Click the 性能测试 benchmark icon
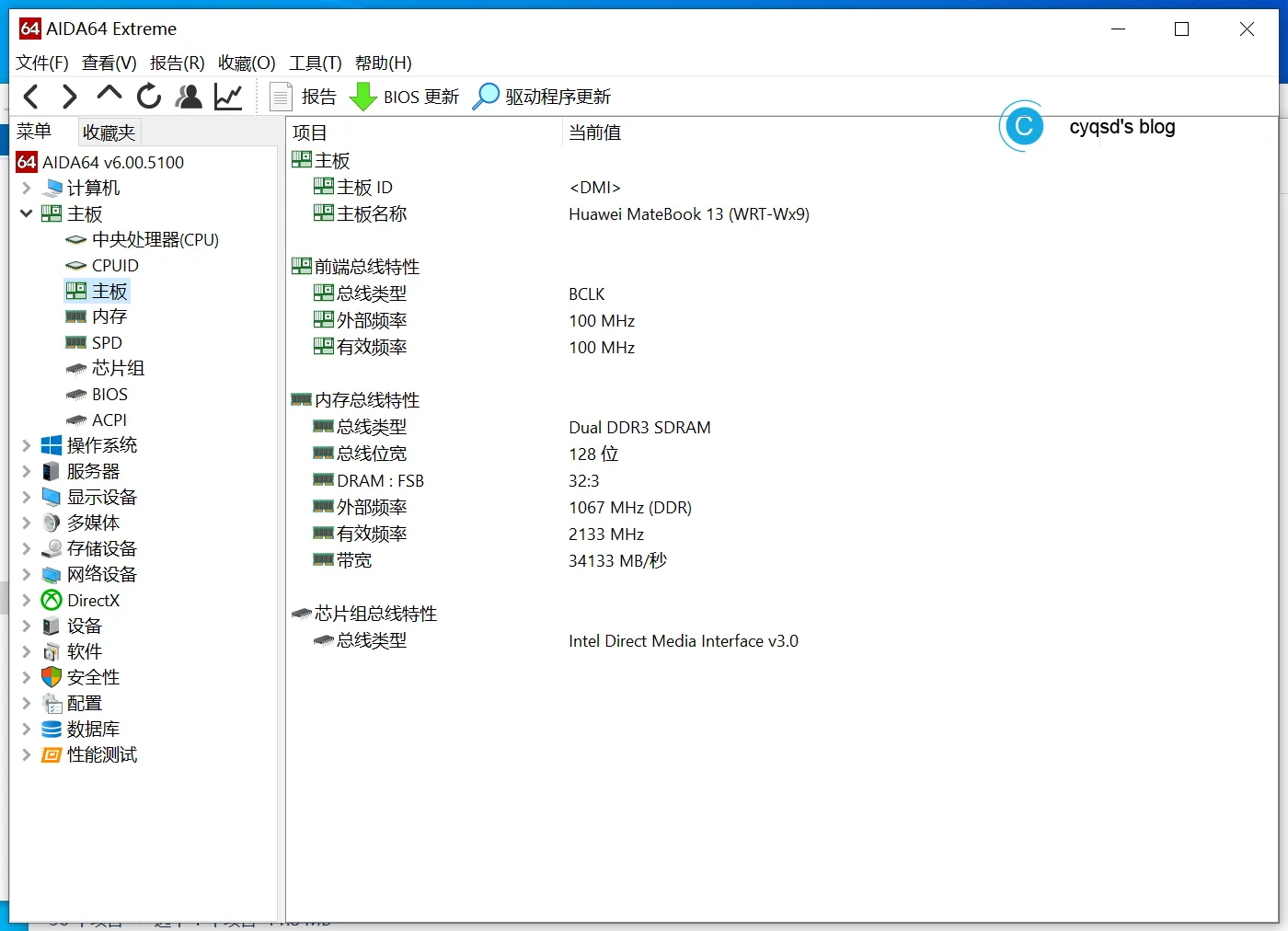This screenshot has height=931, width=1288. click(x=52, y=754)
